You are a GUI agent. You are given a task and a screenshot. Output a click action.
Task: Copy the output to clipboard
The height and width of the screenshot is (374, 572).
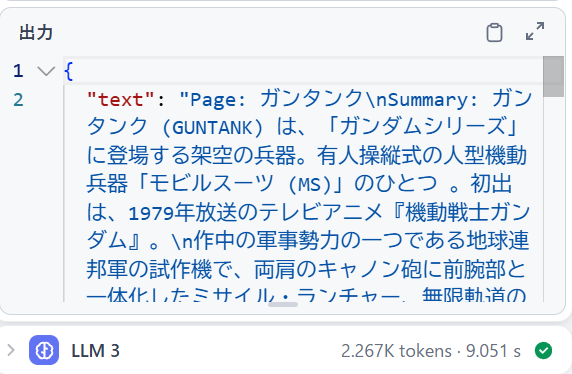tap(494, 32)
